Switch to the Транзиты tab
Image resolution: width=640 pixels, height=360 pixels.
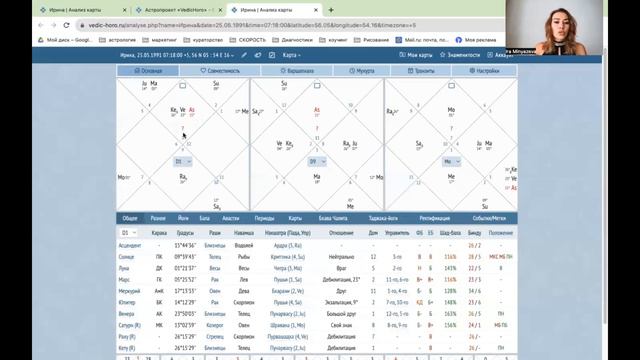click(x=421, y=71)
